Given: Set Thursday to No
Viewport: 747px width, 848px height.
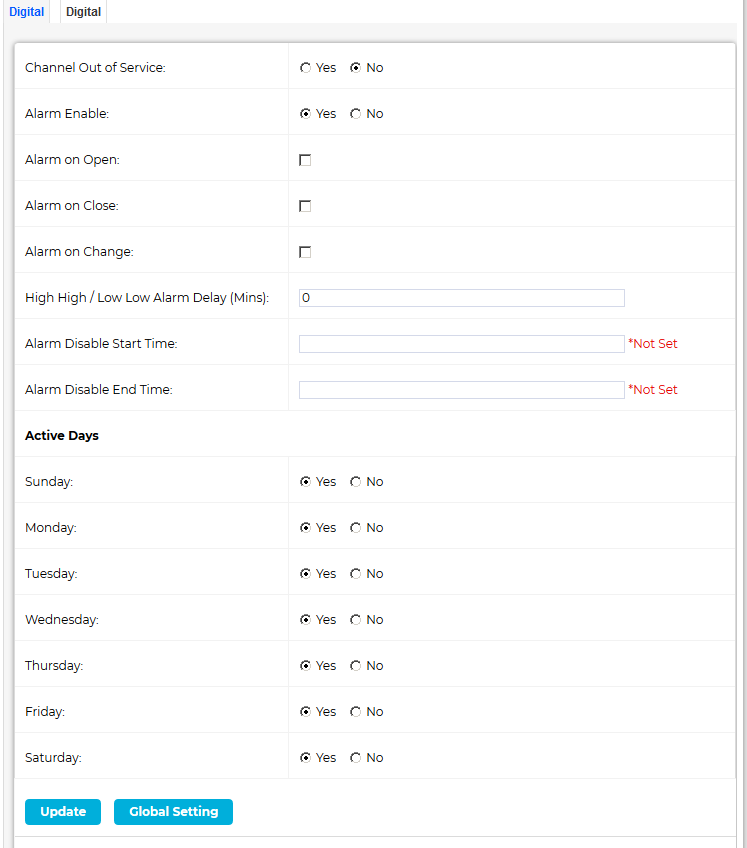Looking at the screenshot, I should (x=355, y=665).
